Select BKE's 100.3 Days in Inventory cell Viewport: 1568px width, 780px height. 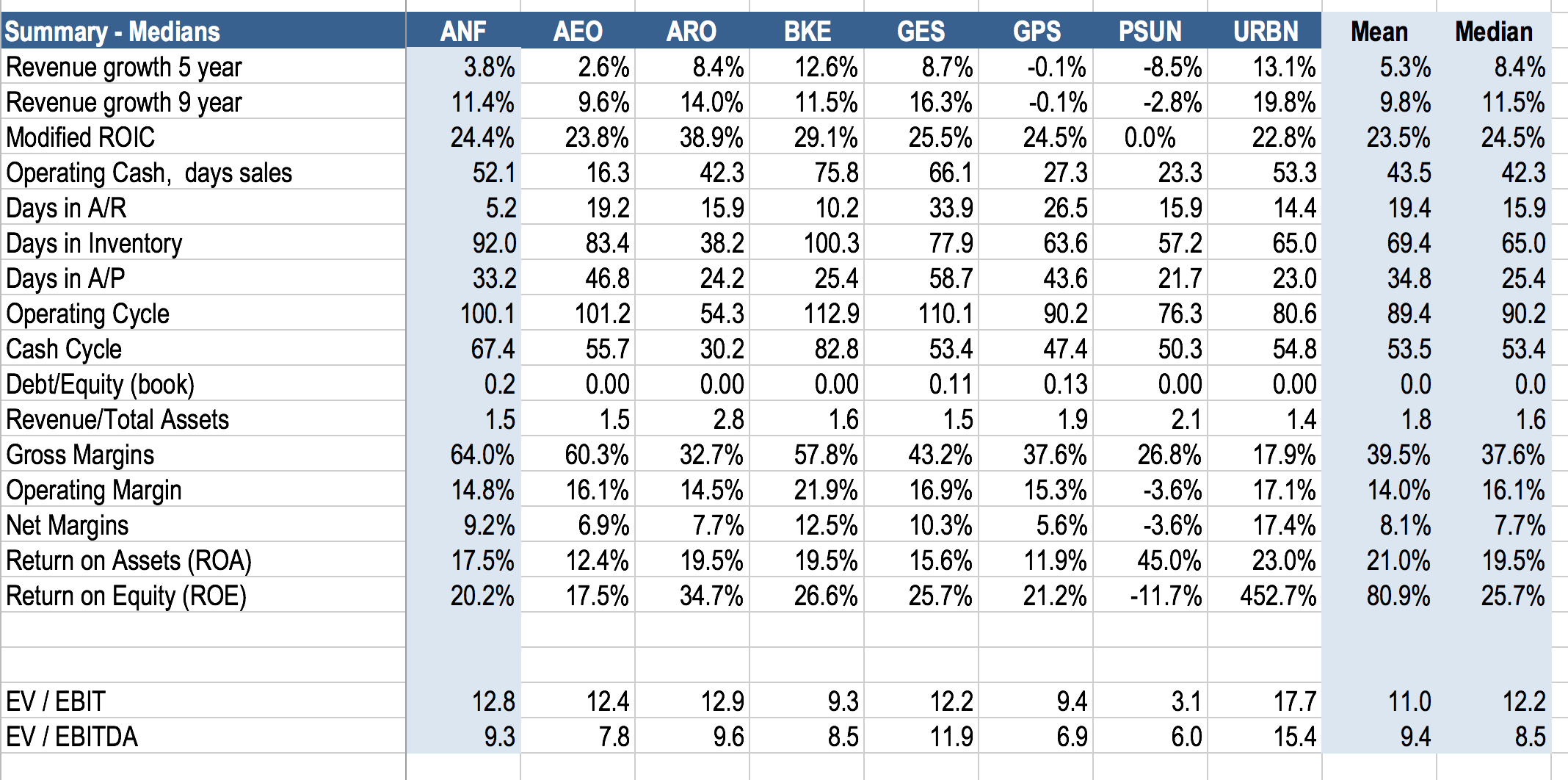tap(831, 243)
